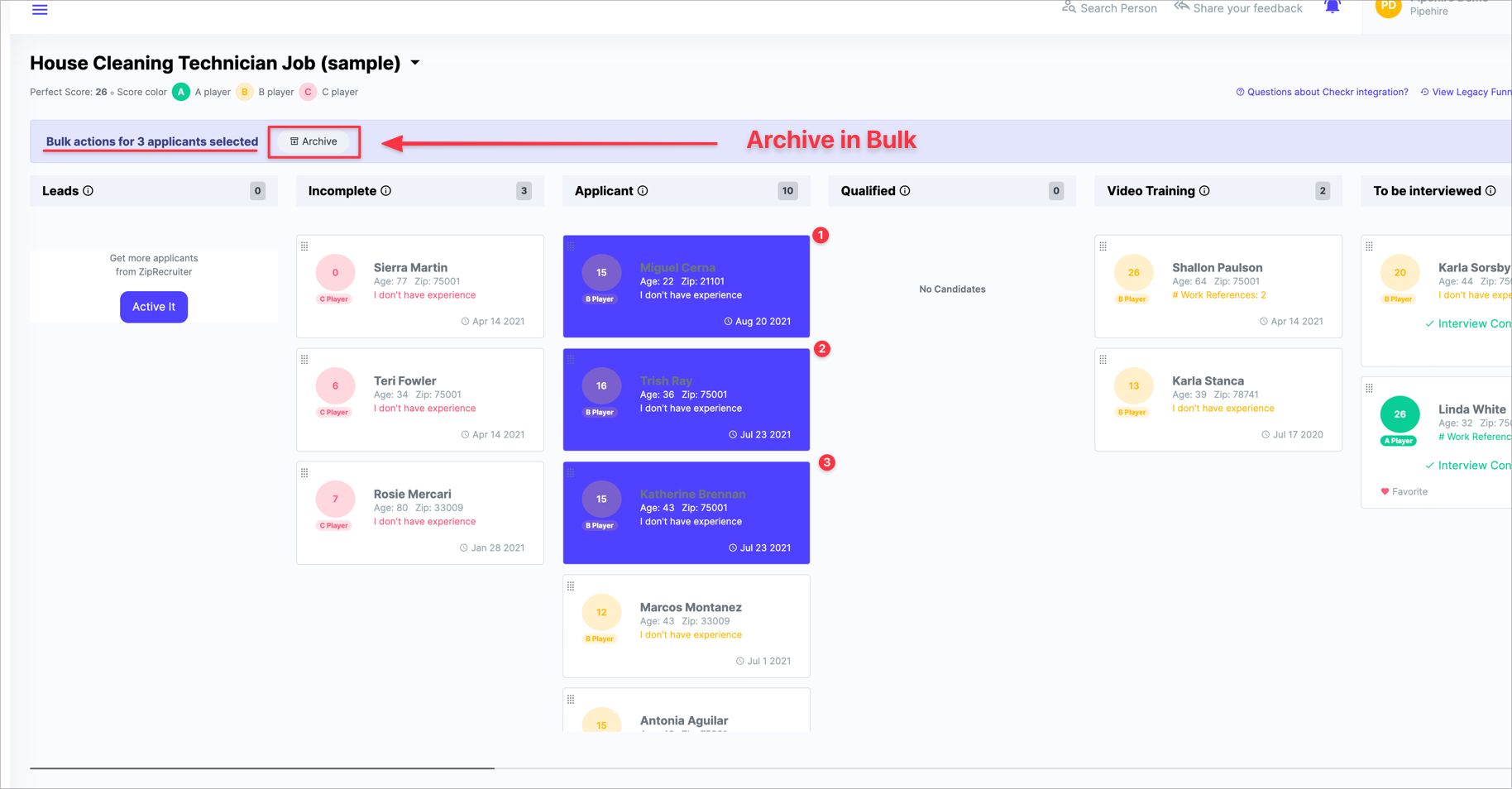This screenshot has height=789, width=1512.
Task: Deselect the Trish Ray card
Action: click(x=687, y=399)
